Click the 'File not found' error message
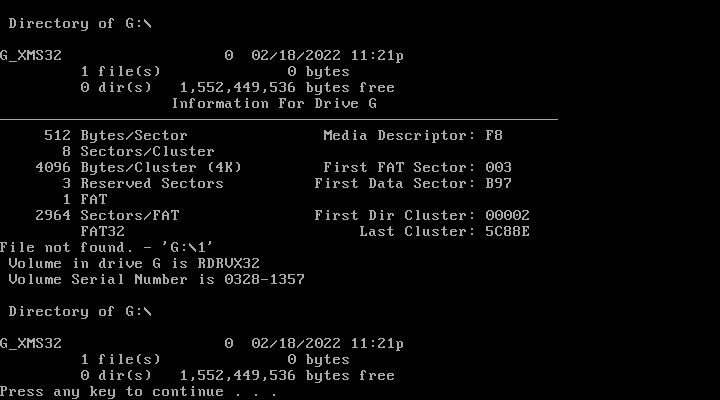Viewport: 720px width, 400px height. click(106, 248)
